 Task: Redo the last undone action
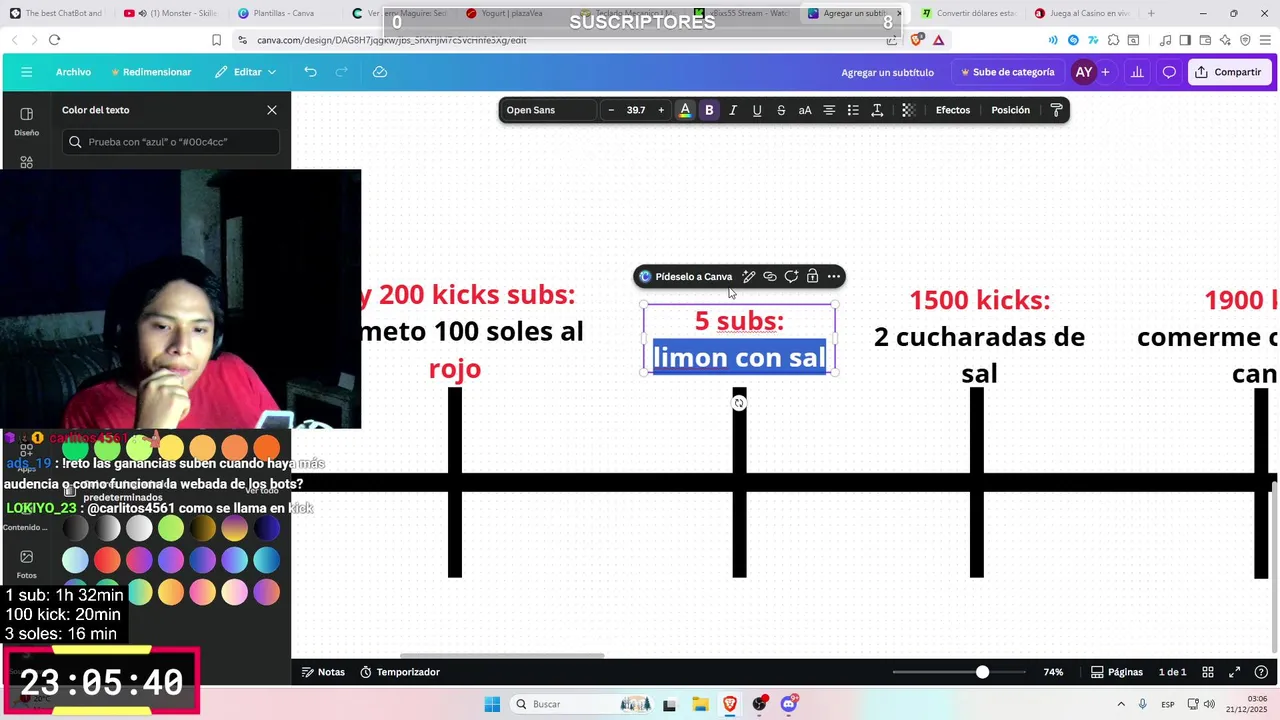coord(342,72)
